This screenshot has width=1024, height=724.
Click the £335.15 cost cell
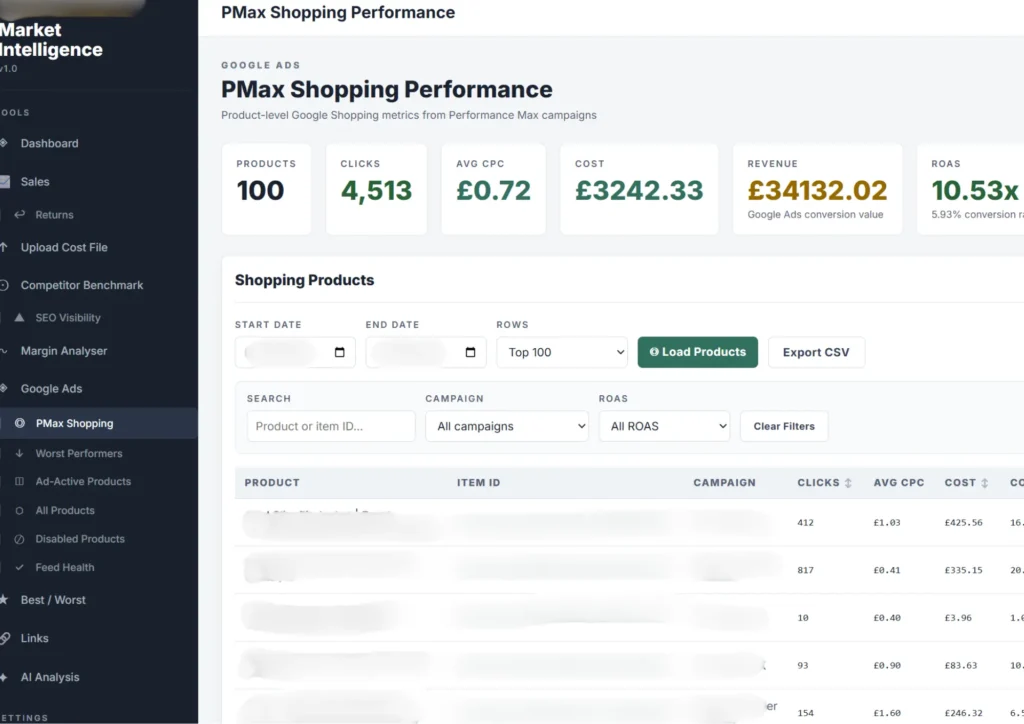(963, 571)
